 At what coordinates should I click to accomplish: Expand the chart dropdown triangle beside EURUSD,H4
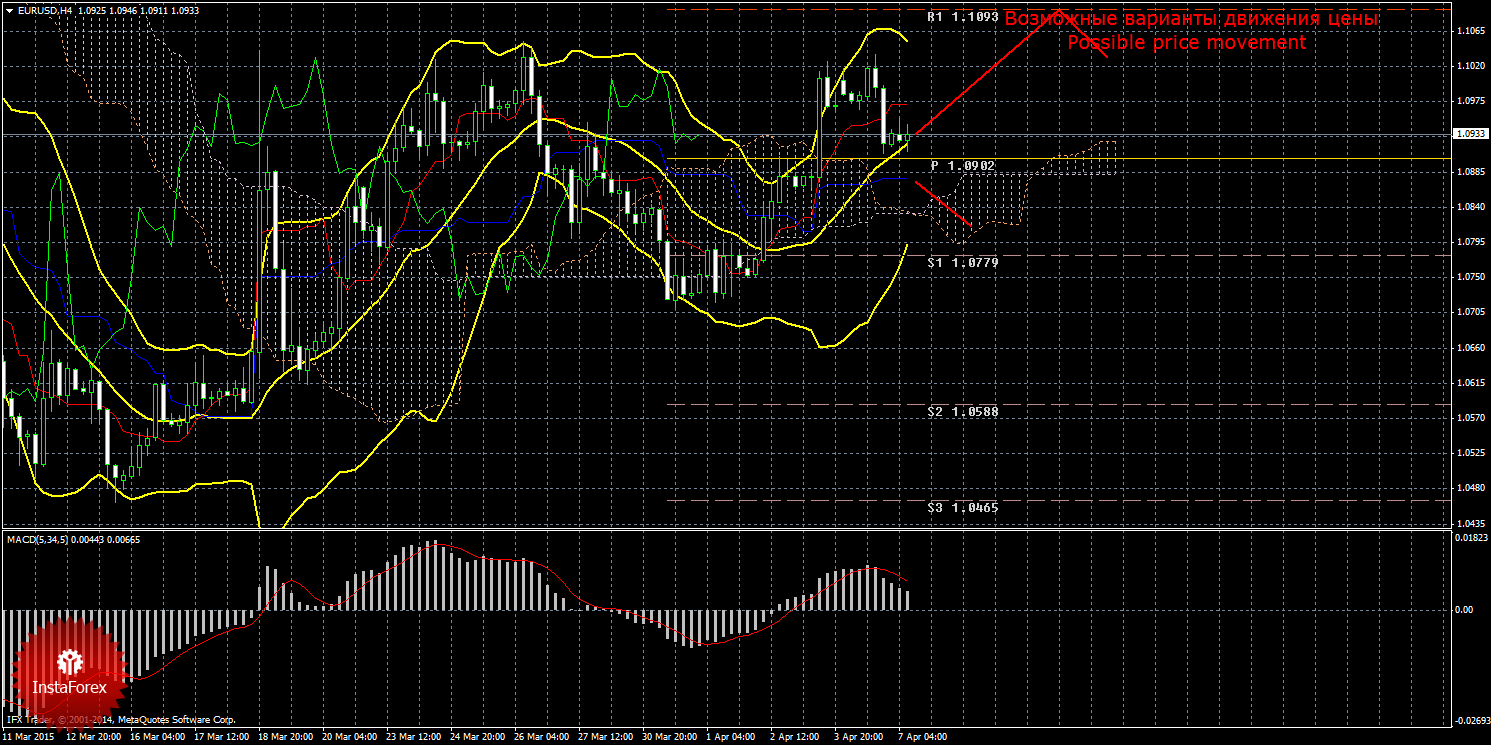point(7,9)
